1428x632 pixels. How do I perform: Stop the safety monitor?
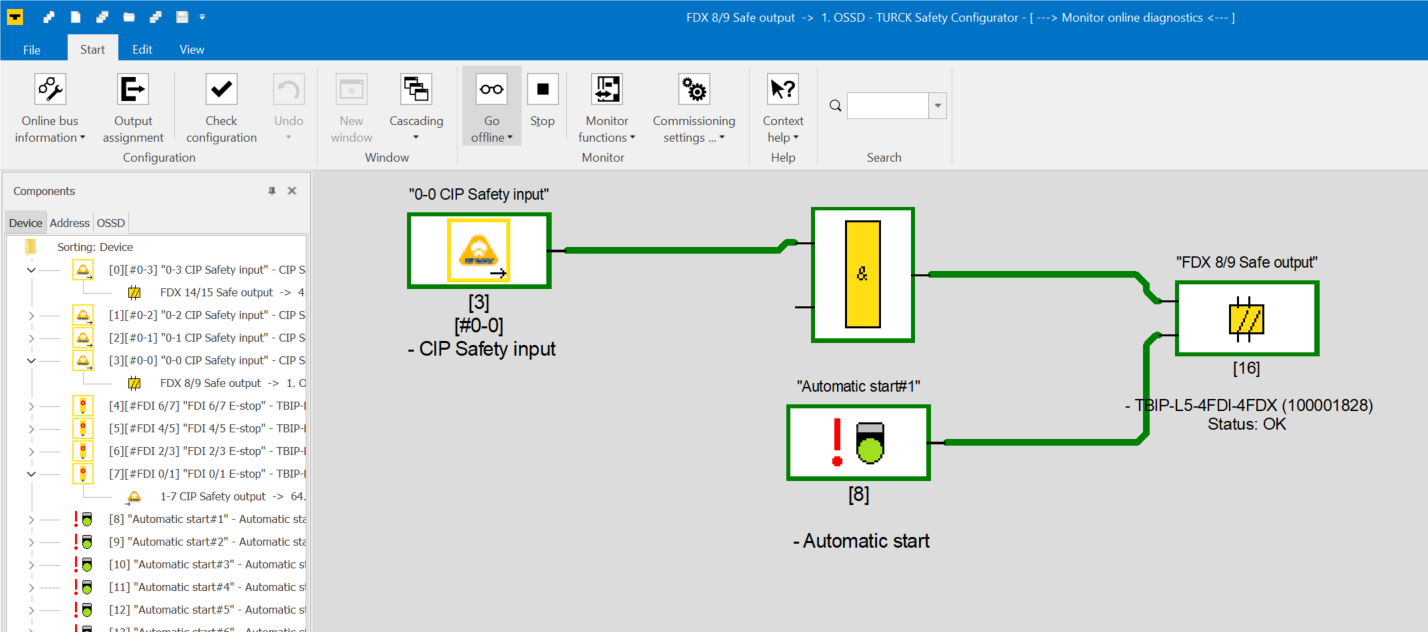542,101
